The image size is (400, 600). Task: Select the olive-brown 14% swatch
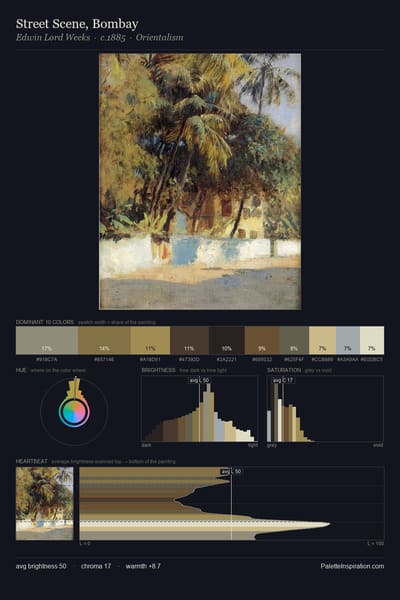104,340
